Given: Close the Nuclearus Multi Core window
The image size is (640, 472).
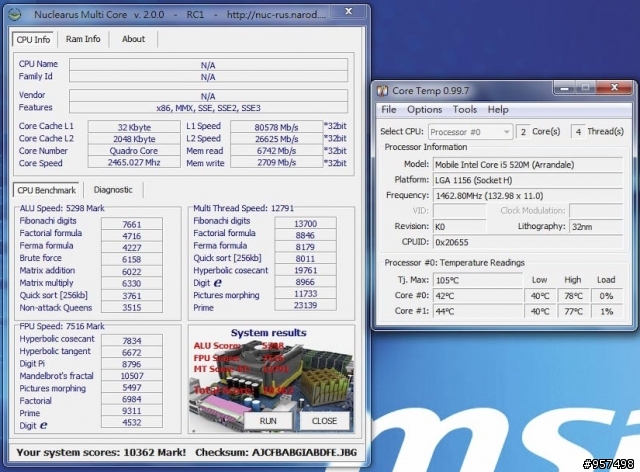Looking at the screenshot, I should pos(348,11).
